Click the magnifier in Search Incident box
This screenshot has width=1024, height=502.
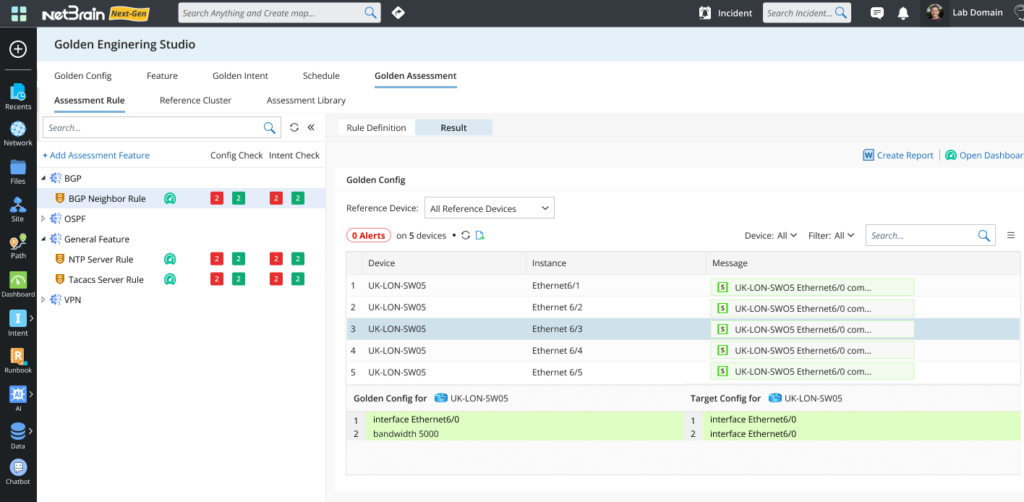[x=840, y=12]
